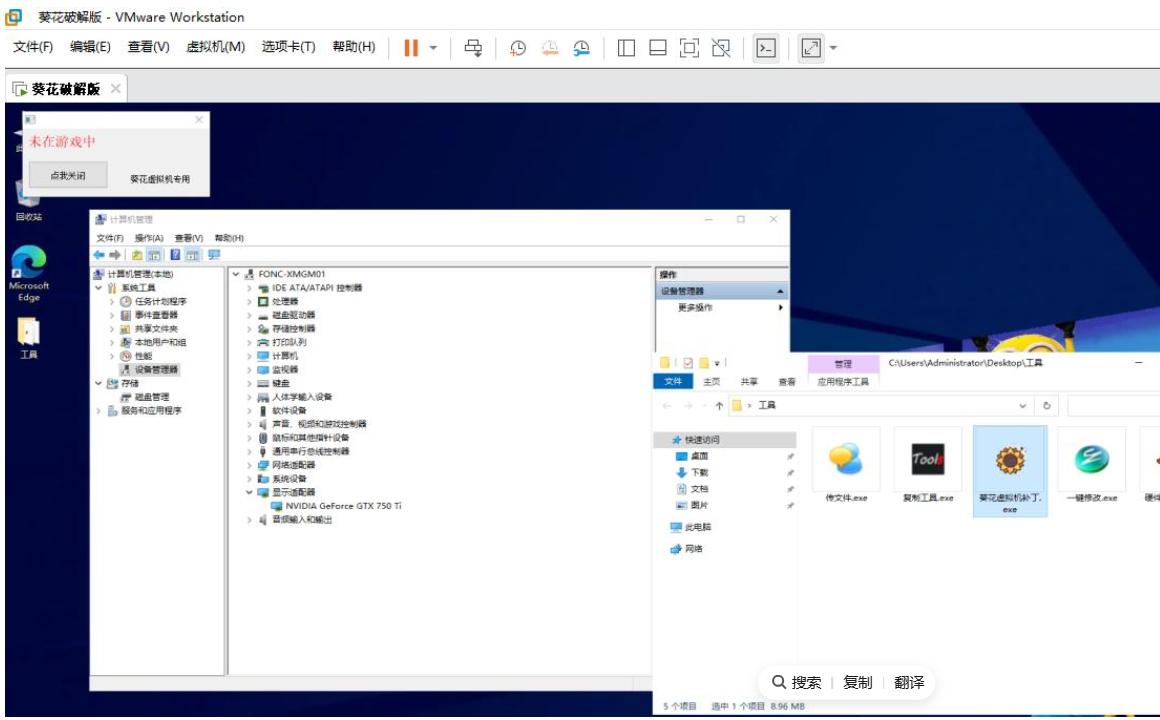
Task: Open dropdown arrow next to pause button
Action: pyautogui.click(x=433, y=48)
